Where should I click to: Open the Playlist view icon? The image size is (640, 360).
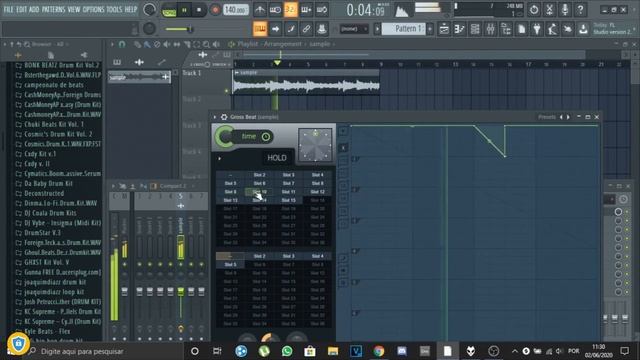click(444, 29)
